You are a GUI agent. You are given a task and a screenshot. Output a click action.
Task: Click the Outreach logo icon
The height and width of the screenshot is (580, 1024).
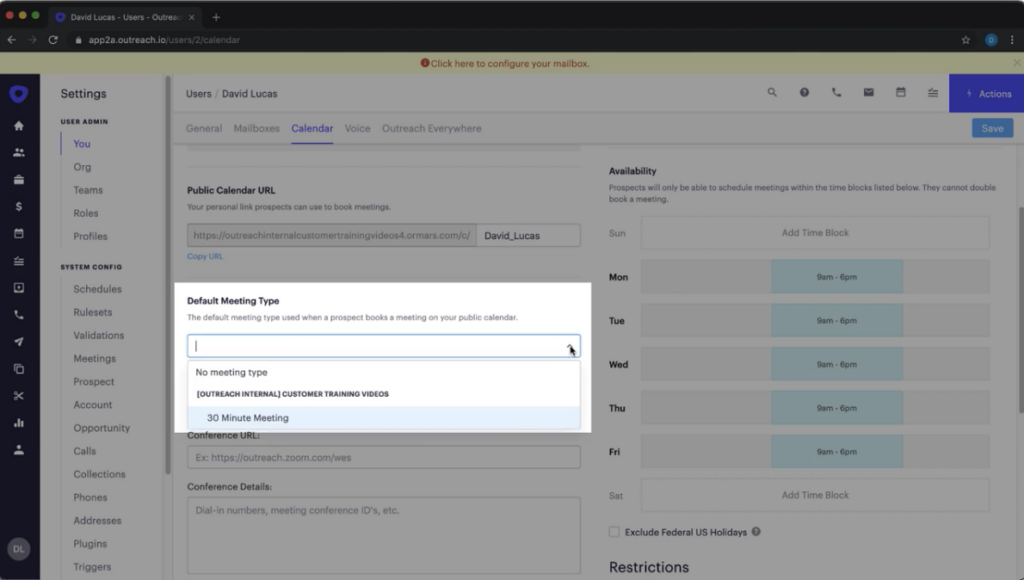(18, 94)
